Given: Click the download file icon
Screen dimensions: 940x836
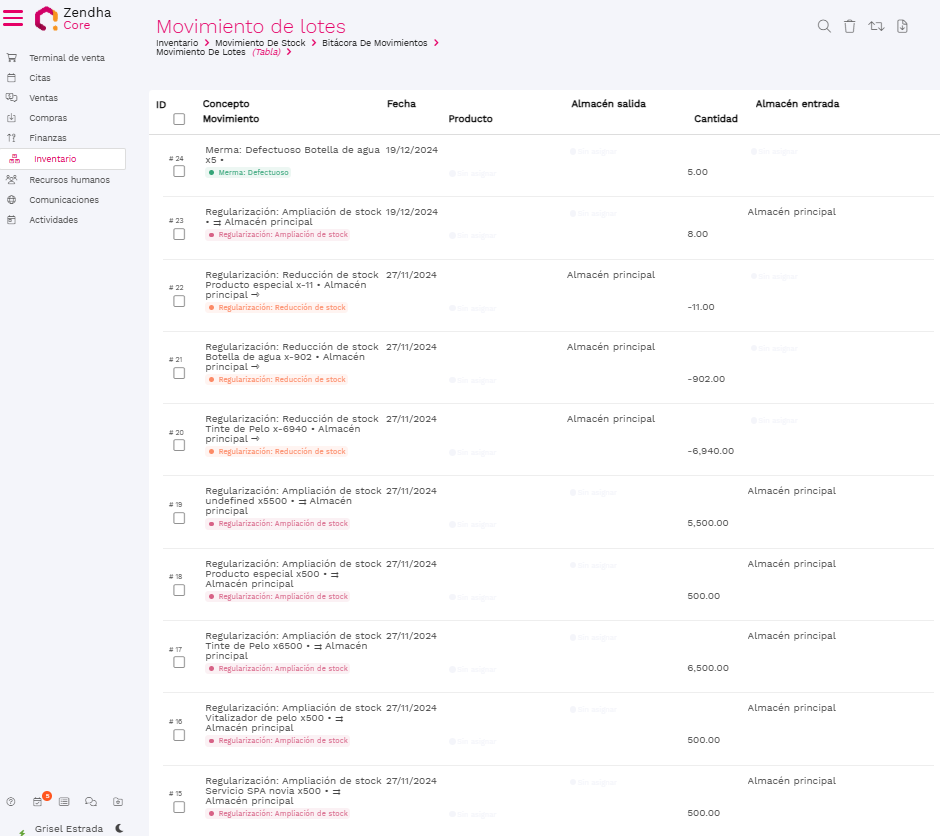Looking at the screenshot, I should (x=902, y=27).
